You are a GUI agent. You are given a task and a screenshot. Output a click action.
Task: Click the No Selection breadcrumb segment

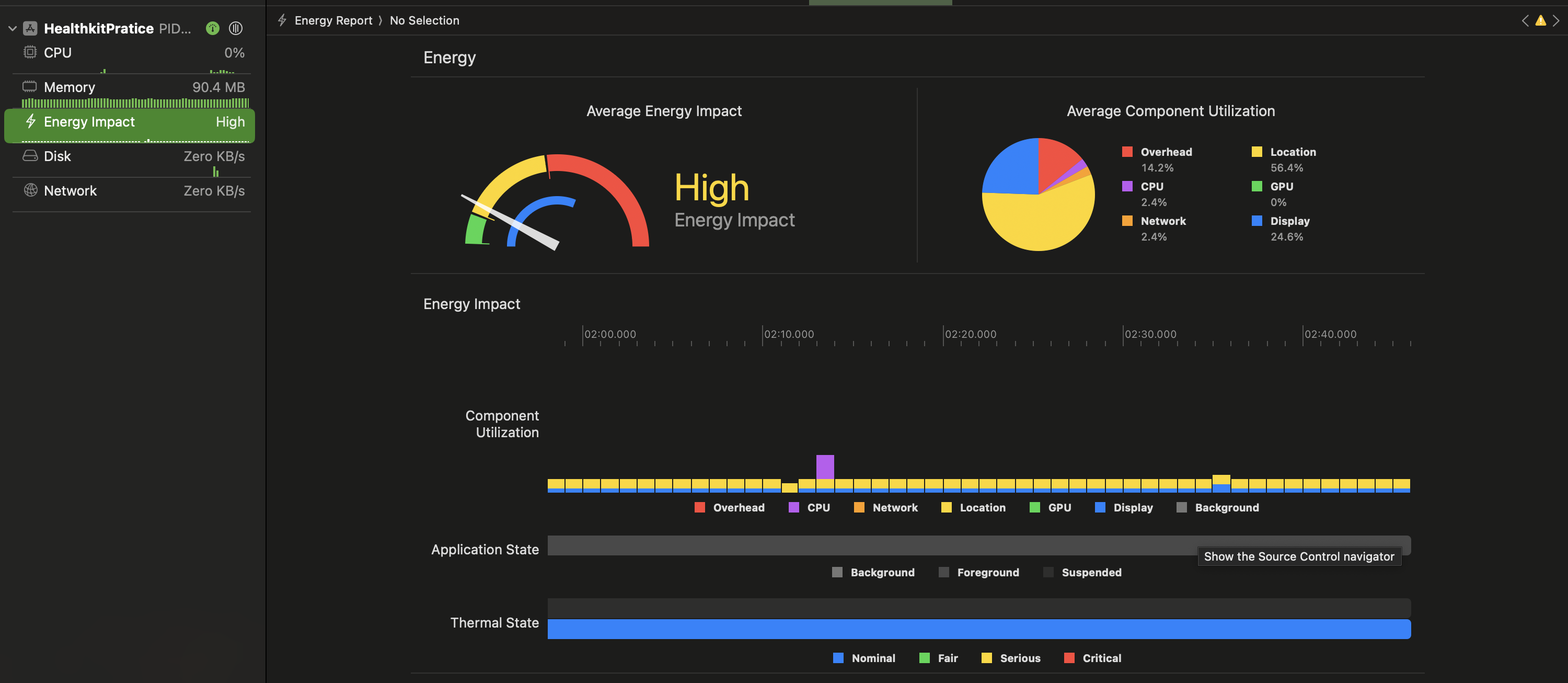[424, 21]
